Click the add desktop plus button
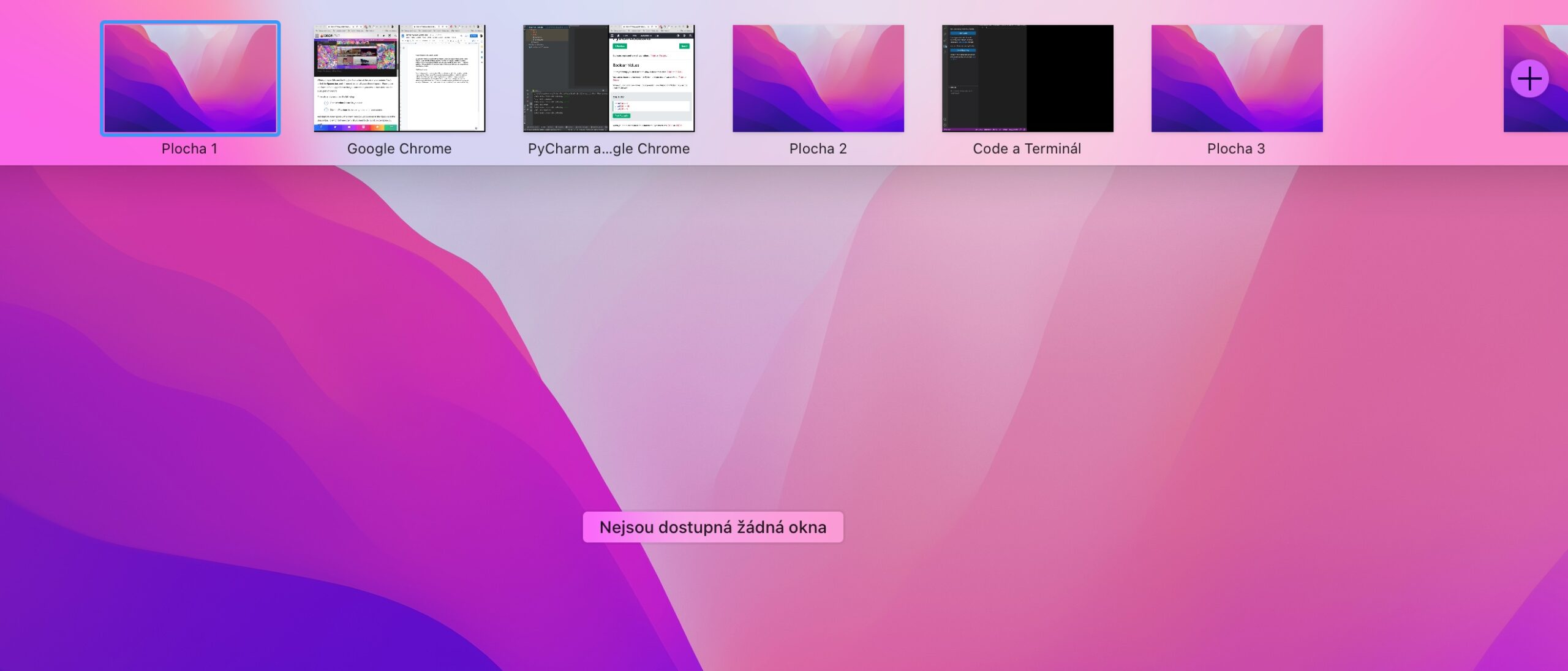The image size is (1568, 671). pyautogui.click(x=1529, y=78)
